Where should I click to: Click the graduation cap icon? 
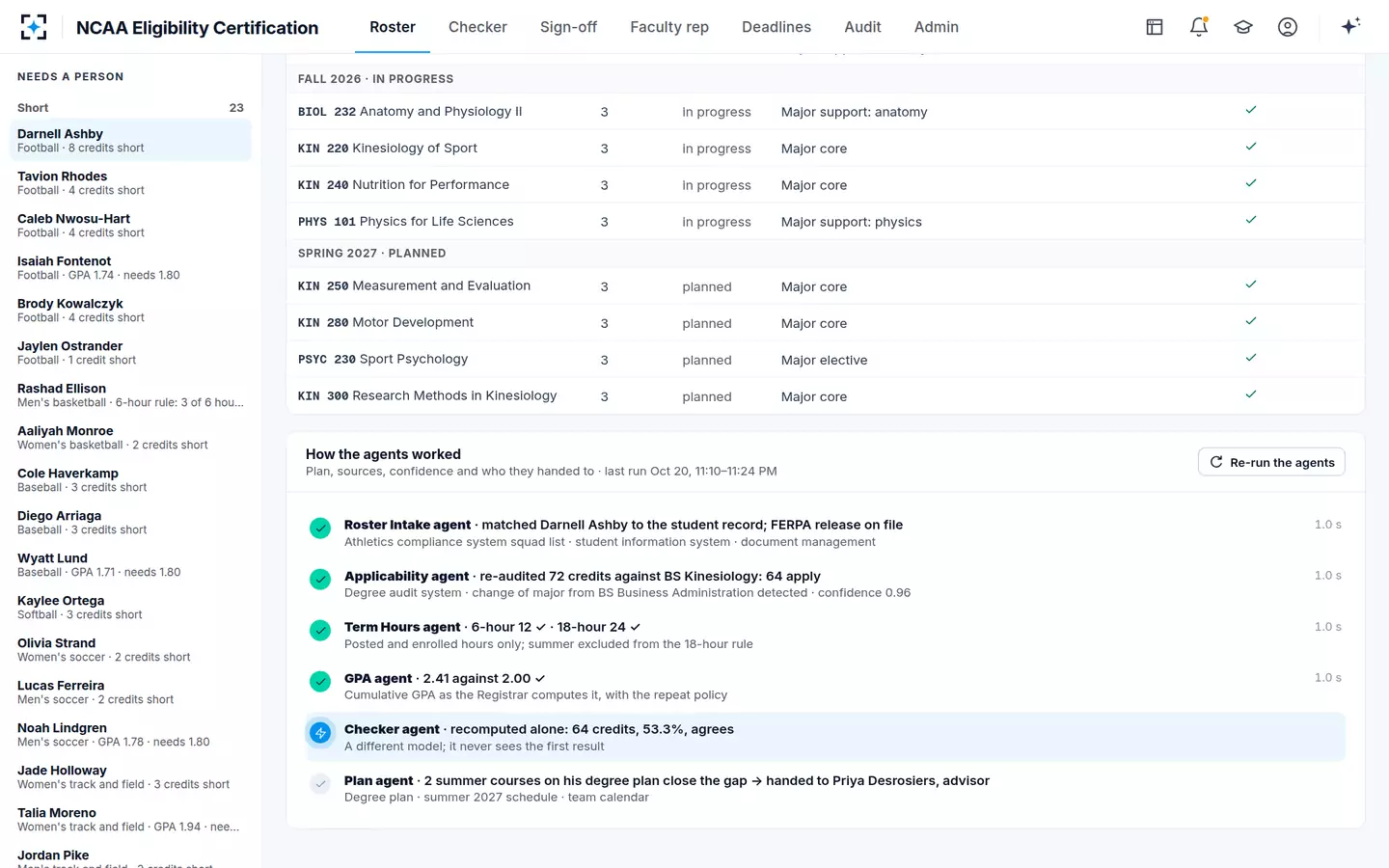(1243, 27)
